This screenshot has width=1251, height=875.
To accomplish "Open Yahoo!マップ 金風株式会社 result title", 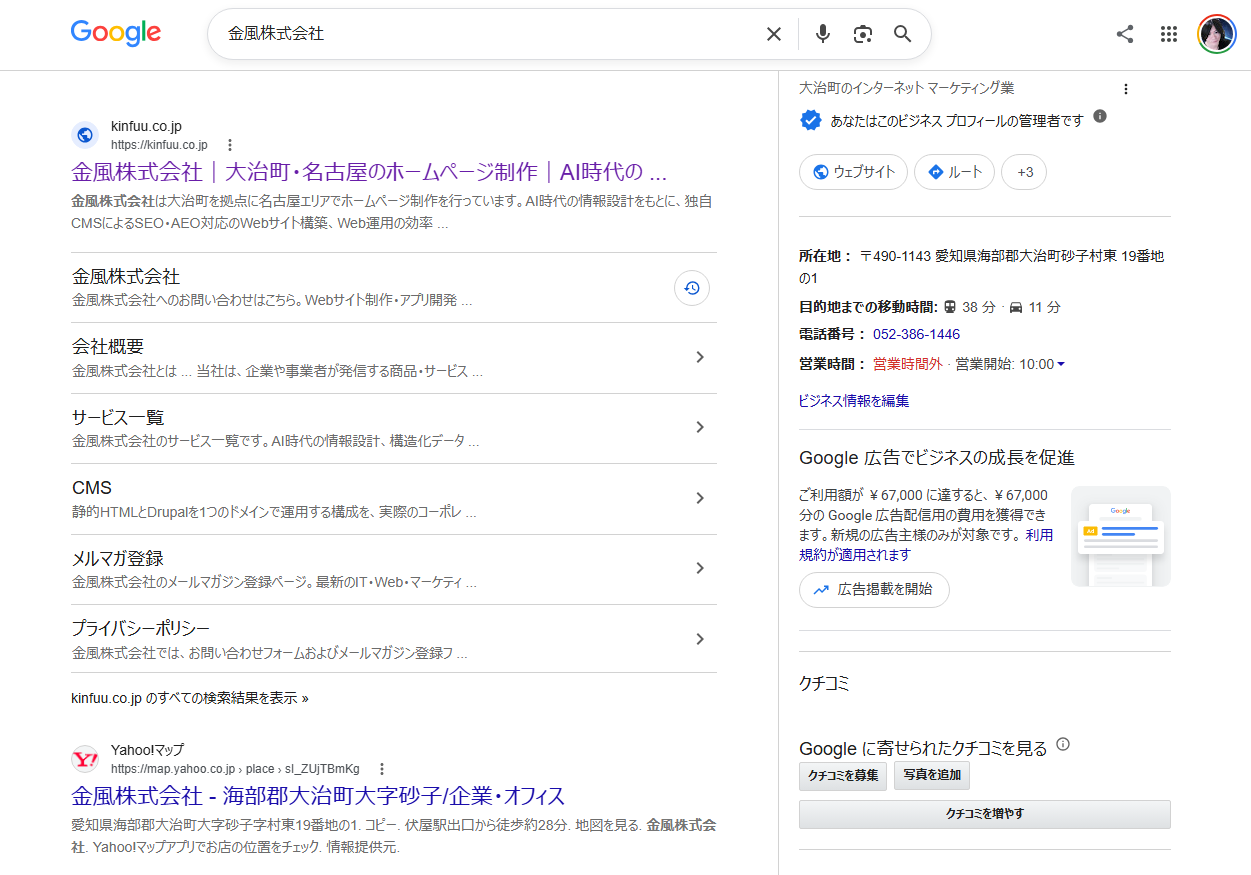I will click(318, 796).
